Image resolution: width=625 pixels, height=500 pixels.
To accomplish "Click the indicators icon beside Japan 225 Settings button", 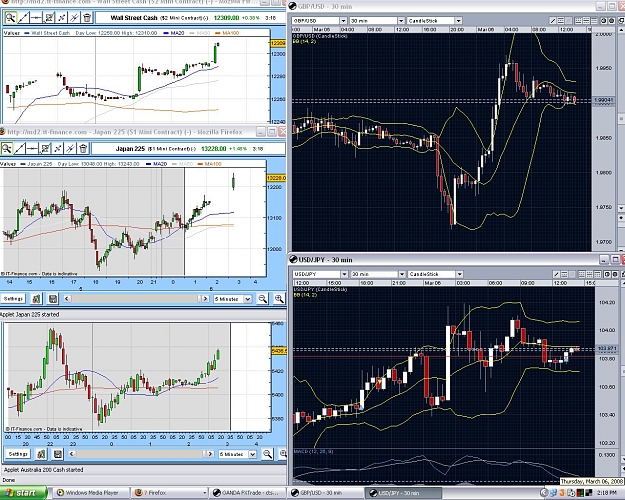I will coord(36,299).
